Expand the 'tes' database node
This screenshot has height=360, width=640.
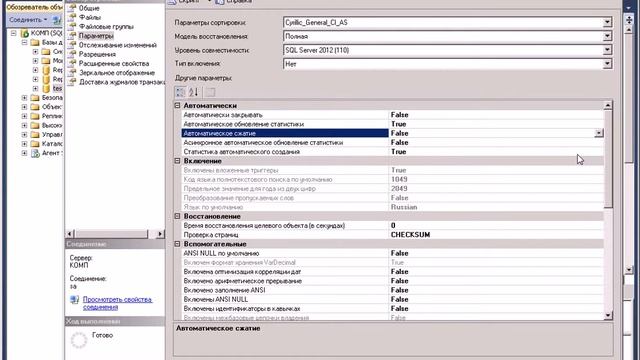[x=36, y=88]
